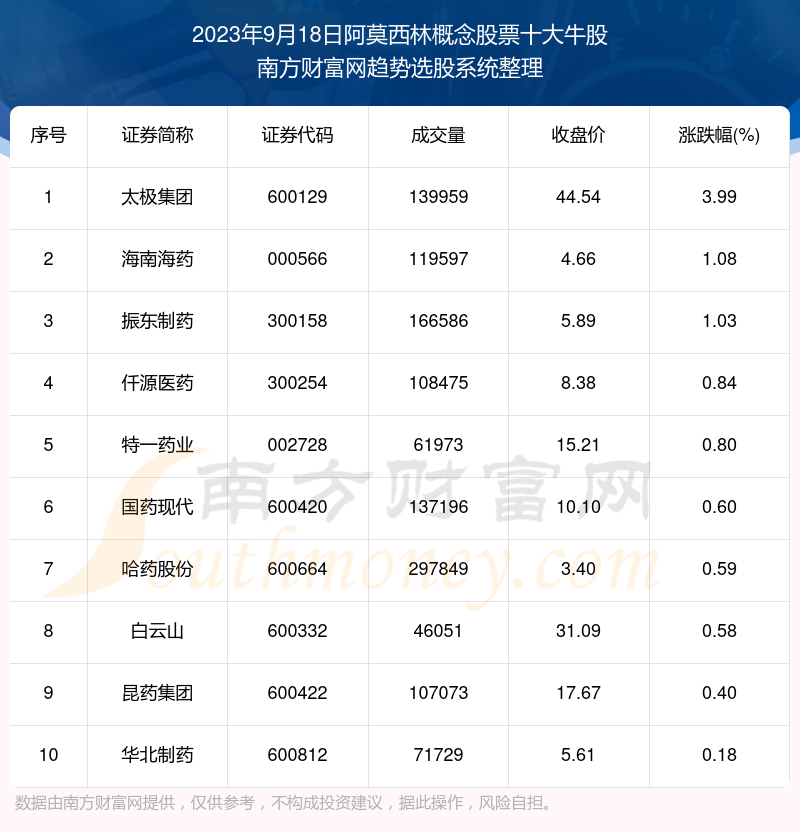
Task: Click closing price 5.89
Action: tap(578, 321)
